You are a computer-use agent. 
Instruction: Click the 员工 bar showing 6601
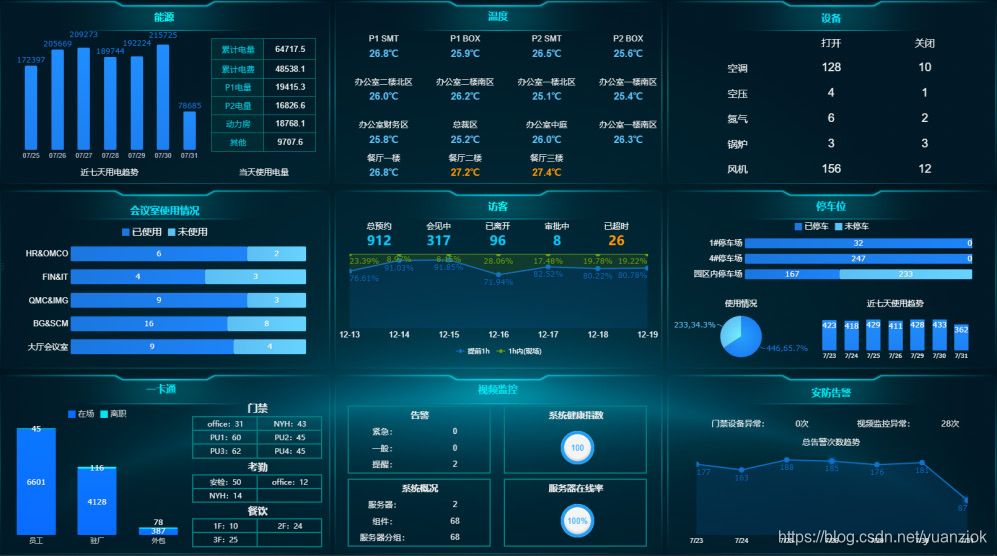tap(36, 483)
